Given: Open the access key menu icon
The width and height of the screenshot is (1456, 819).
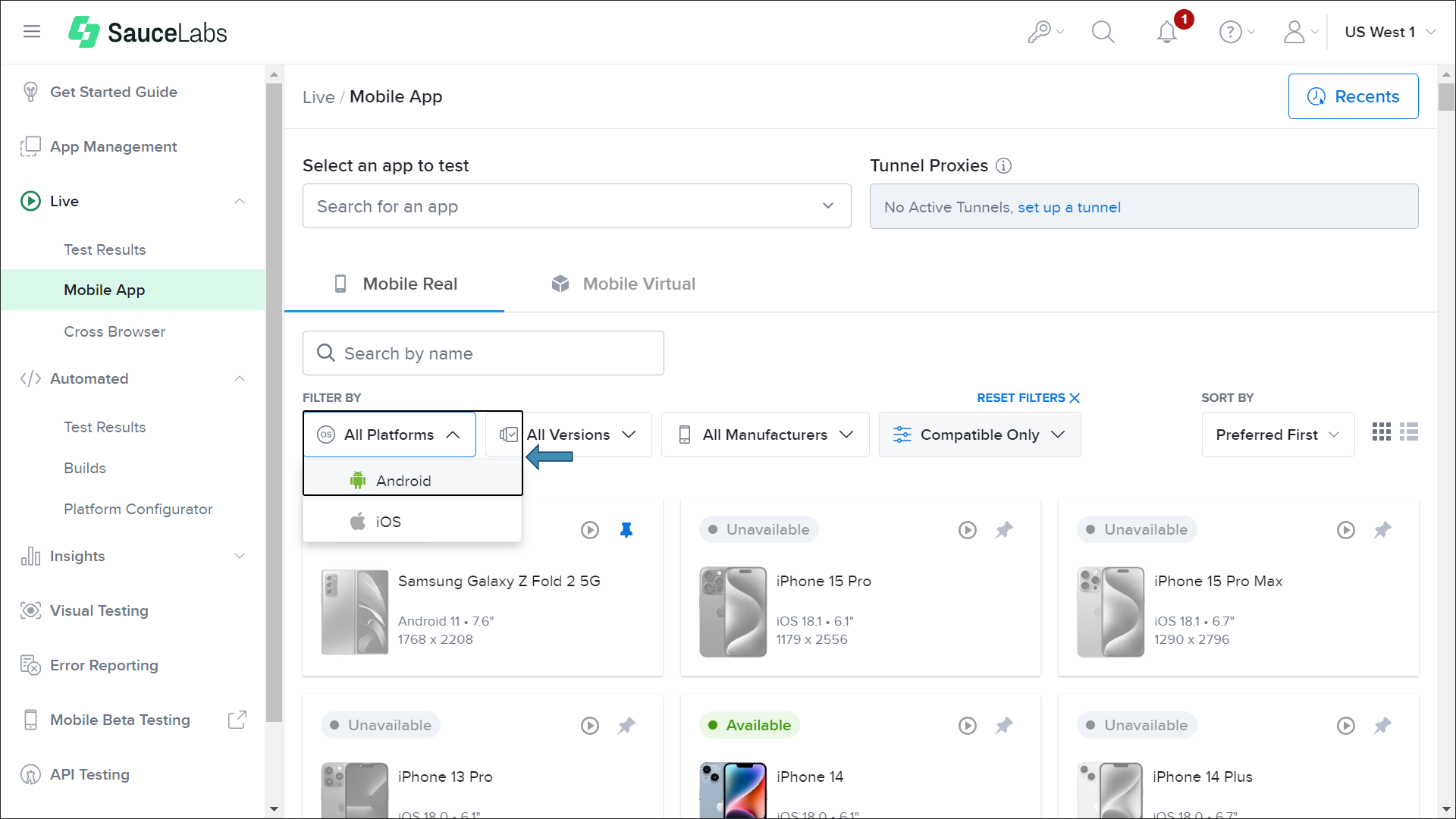Looking at the screenshot, I should click(x=1045, y=32).
